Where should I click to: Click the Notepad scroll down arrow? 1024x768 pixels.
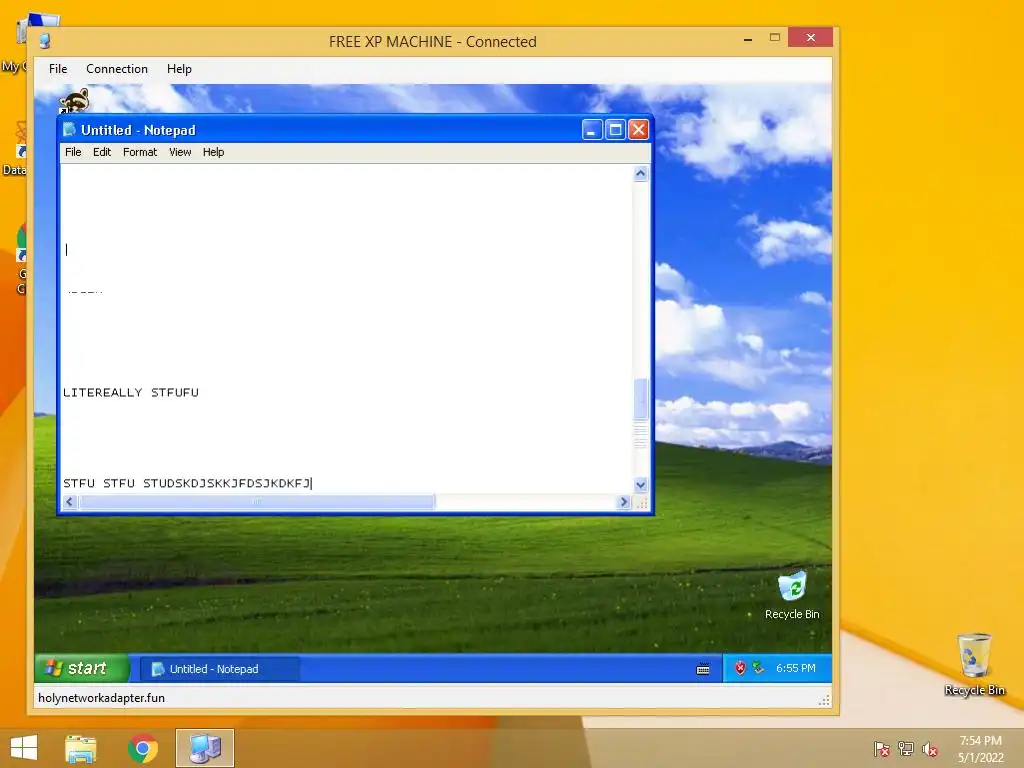(641, 485)
